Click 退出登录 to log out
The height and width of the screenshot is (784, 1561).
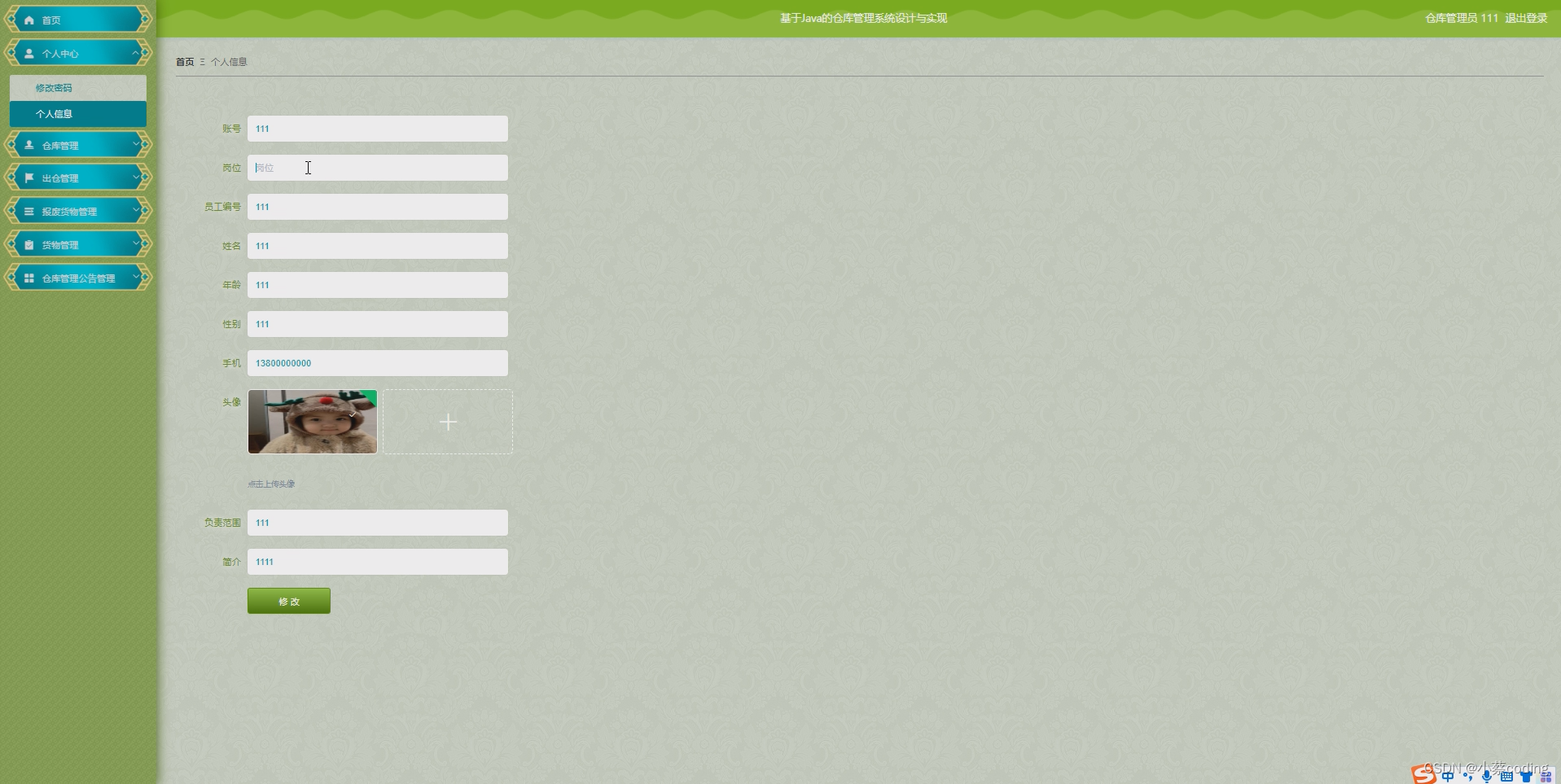click(1526, 18)
